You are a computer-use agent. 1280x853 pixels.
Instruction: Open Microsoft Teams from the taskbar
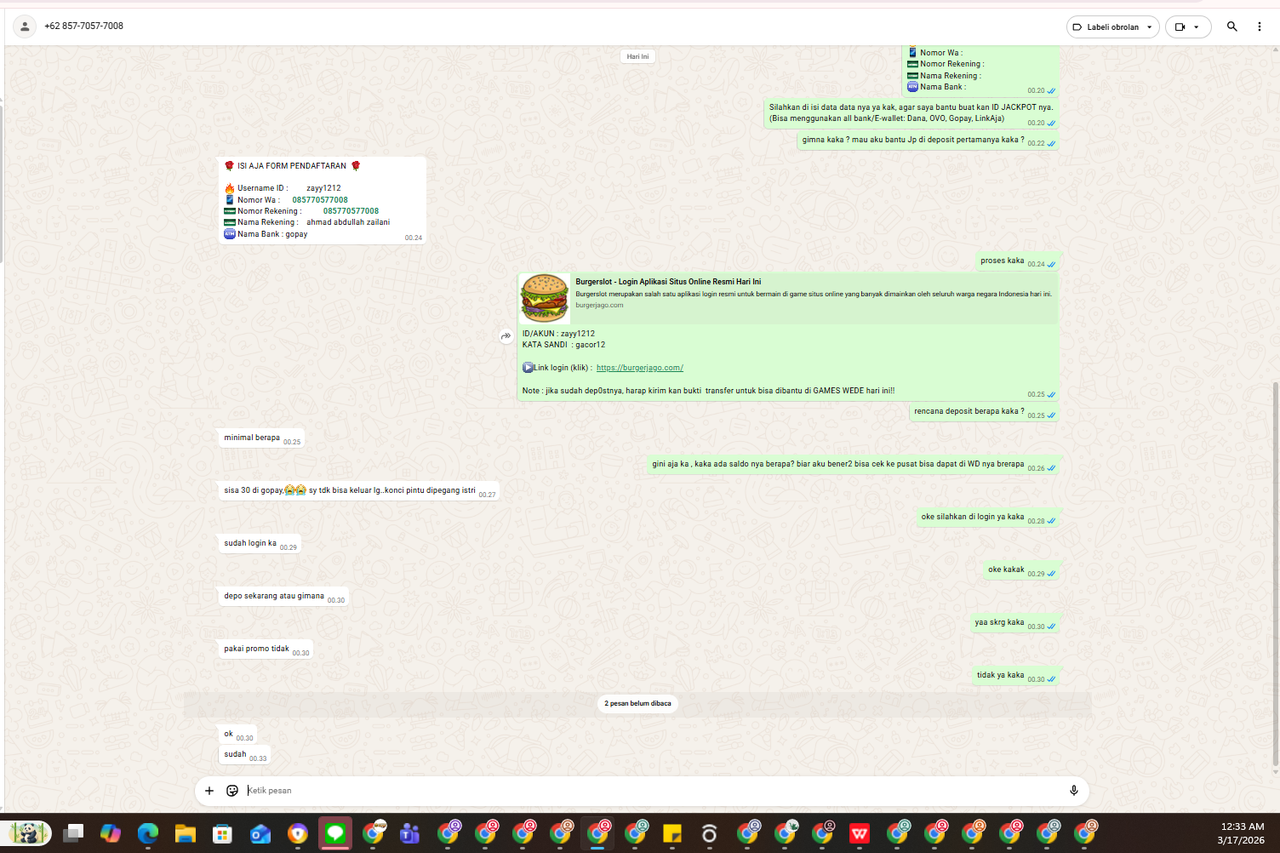(x=410, y=833)
